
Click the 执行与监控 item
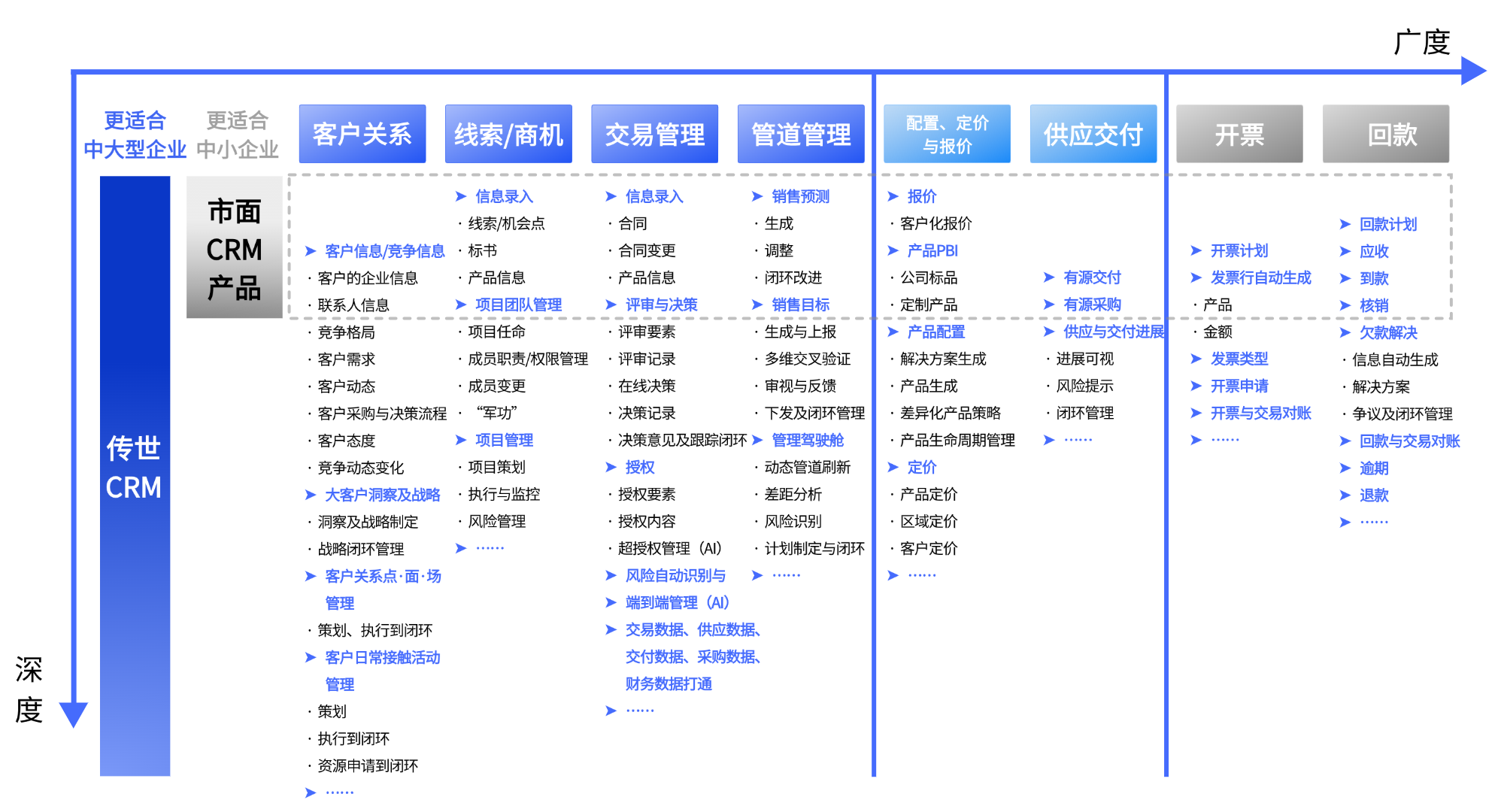[x=504, y=494]
